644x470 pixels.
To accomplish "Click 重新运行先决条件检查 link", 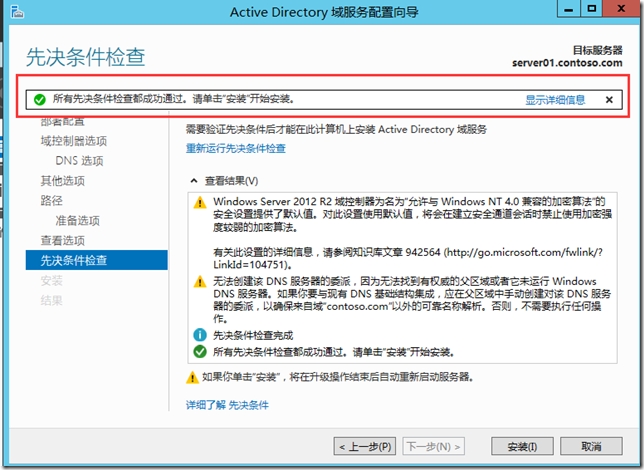I will (236, 148).
